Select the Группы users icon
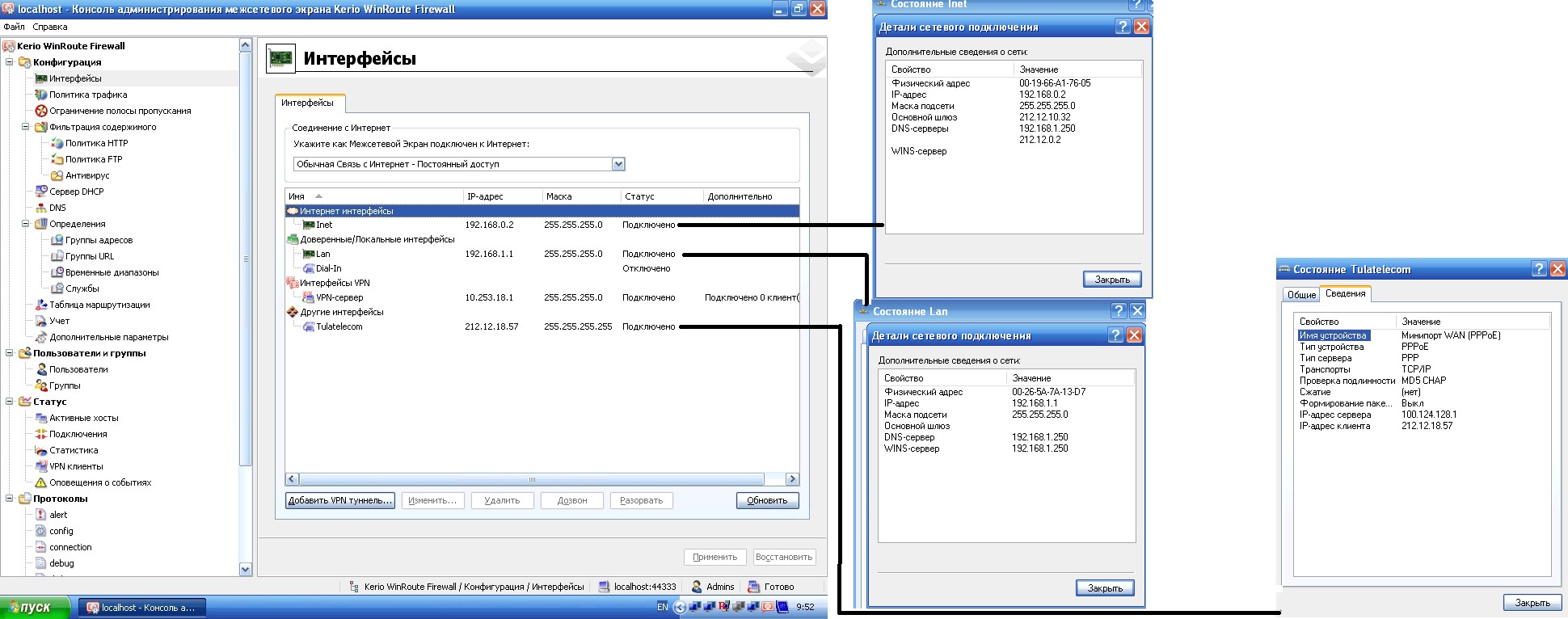The height and width of the screenshot is (619, 1568). 40,385
